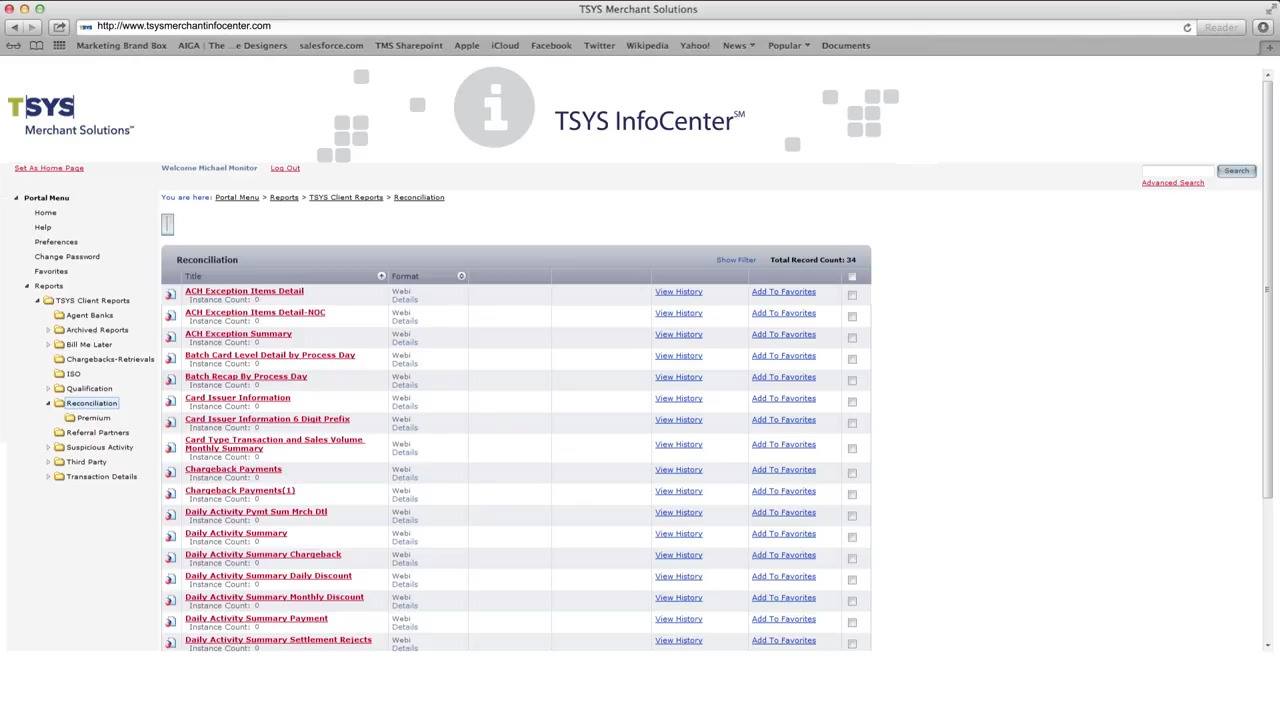
Task: Click the InfoCenter round info icon
Action: pos(494,107)
